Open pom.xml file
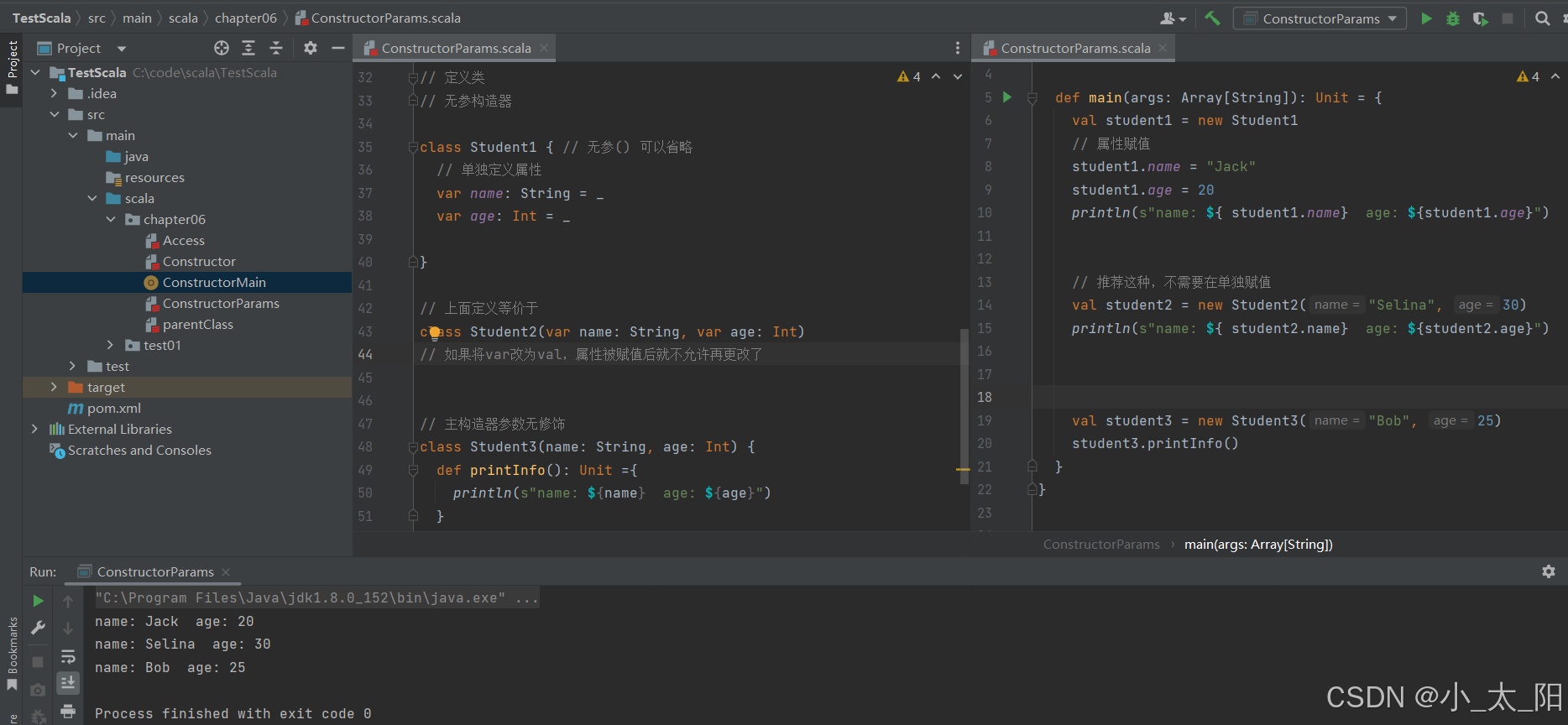 pos(113,409)
